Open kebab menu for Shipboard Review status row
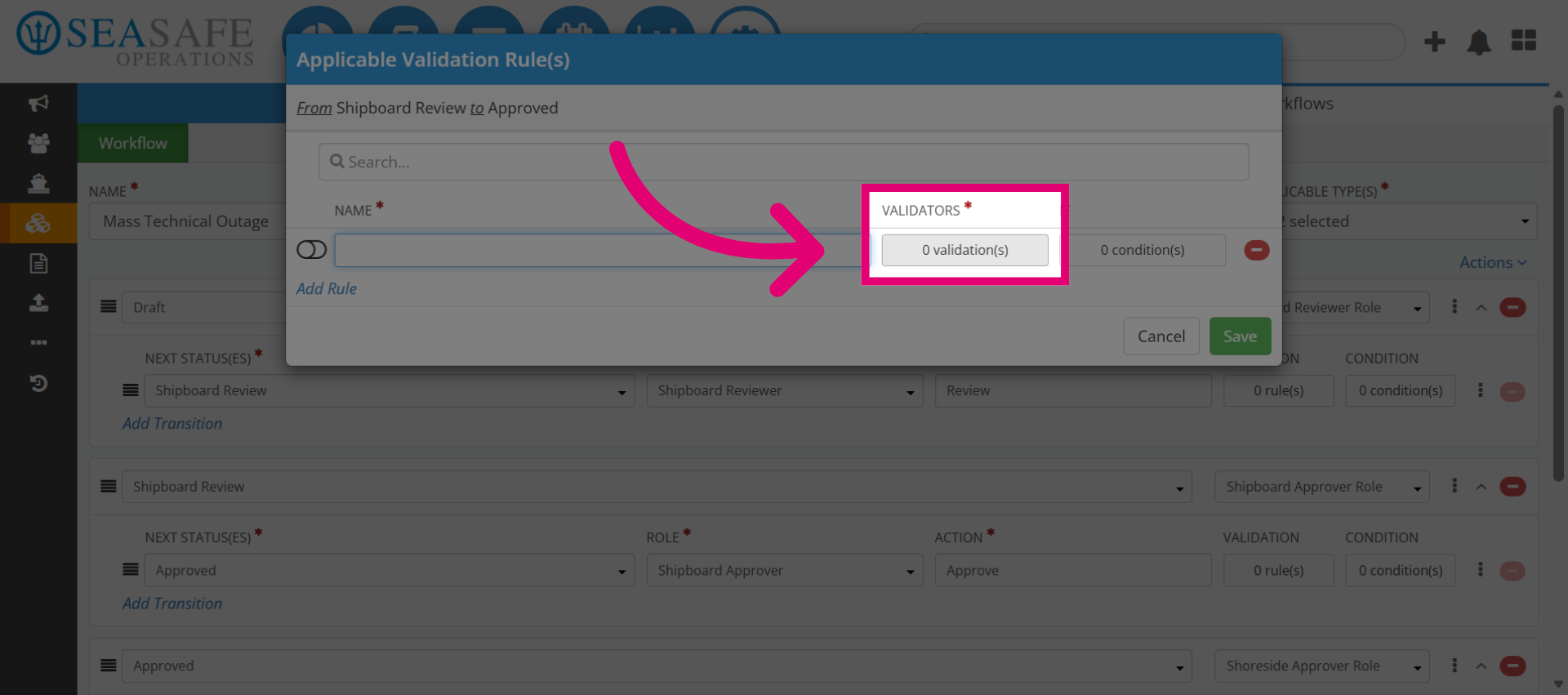 coord(1454,486)
